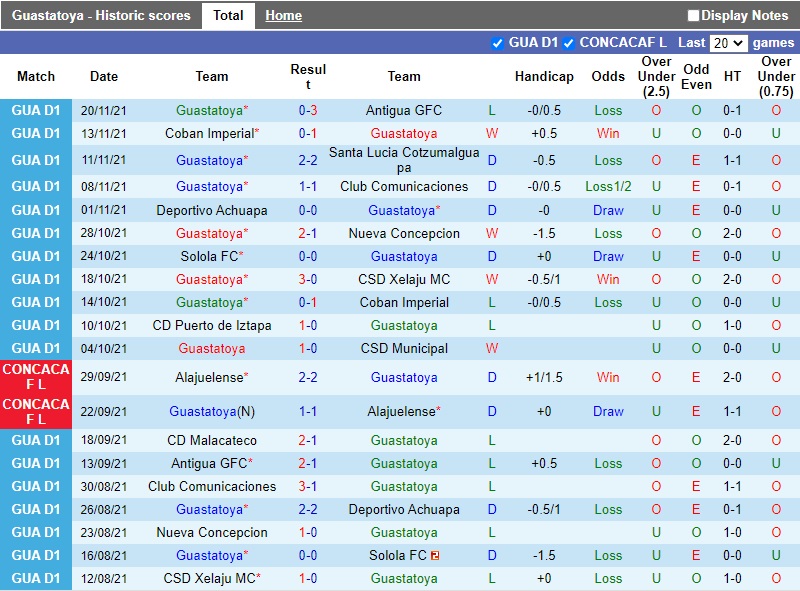800x591 pixels.
Task: Click CONCACAF L league label for 29/09/21
Action: 36,377
